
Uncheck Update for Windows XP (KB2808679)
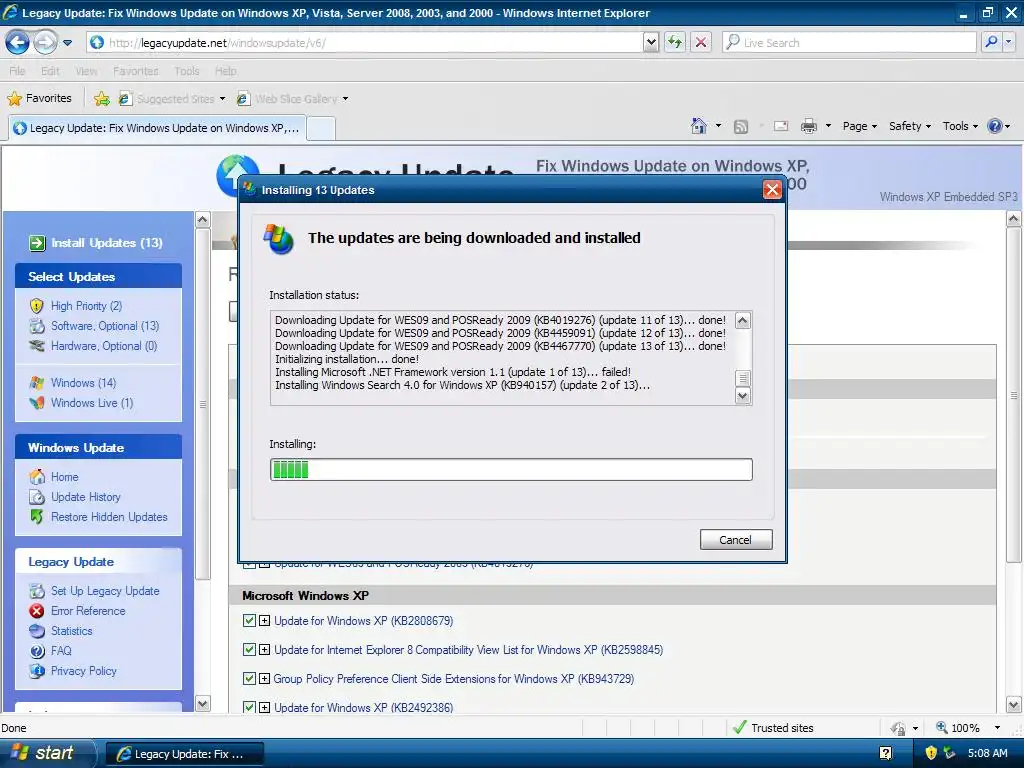coord(249,620)
